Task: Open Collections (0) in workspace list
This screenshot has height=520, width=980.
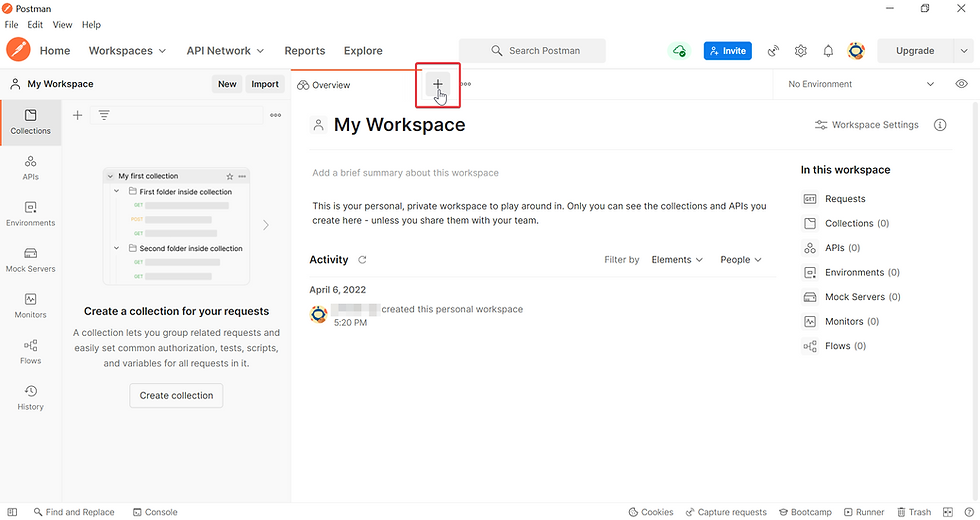Action: [846, 223]
